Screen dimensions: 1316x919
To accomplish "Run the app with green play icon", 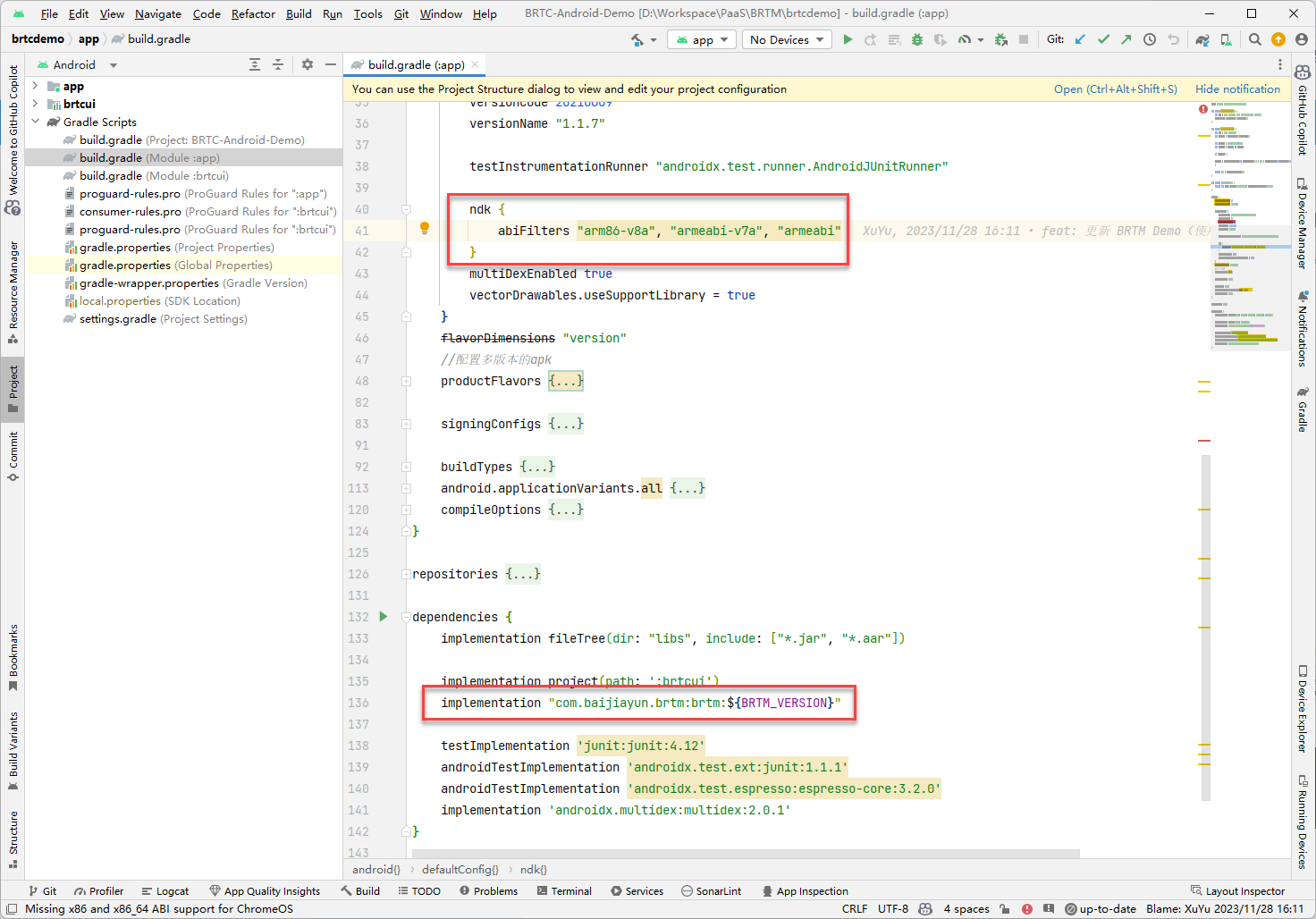I will [848, 39].
